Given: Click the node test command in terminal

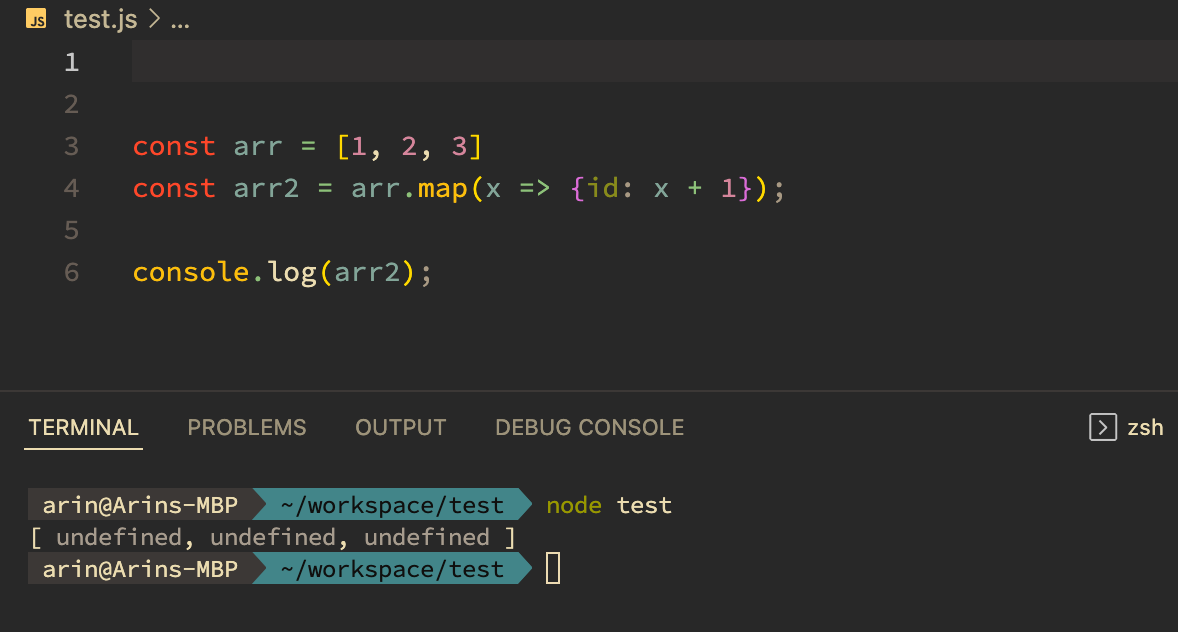Looking at the screenshot, I should (609, 505).
